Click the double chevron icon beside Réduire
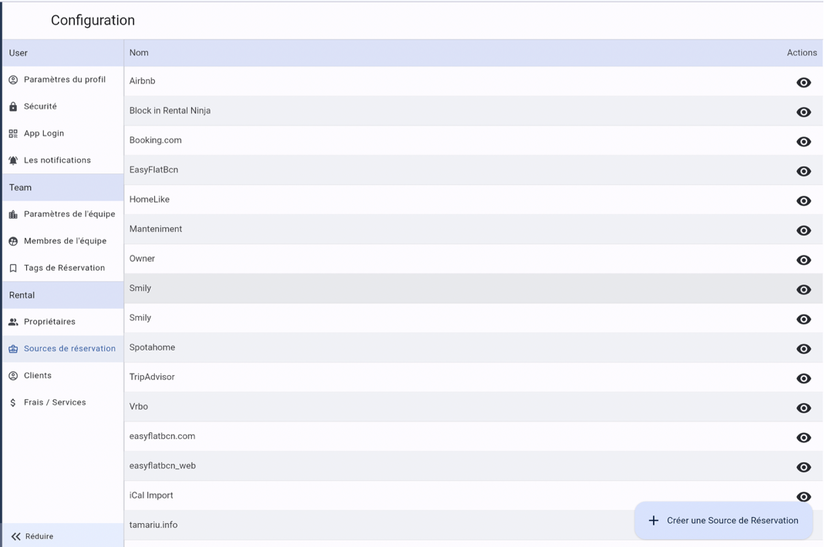 [x=16, y=536]
